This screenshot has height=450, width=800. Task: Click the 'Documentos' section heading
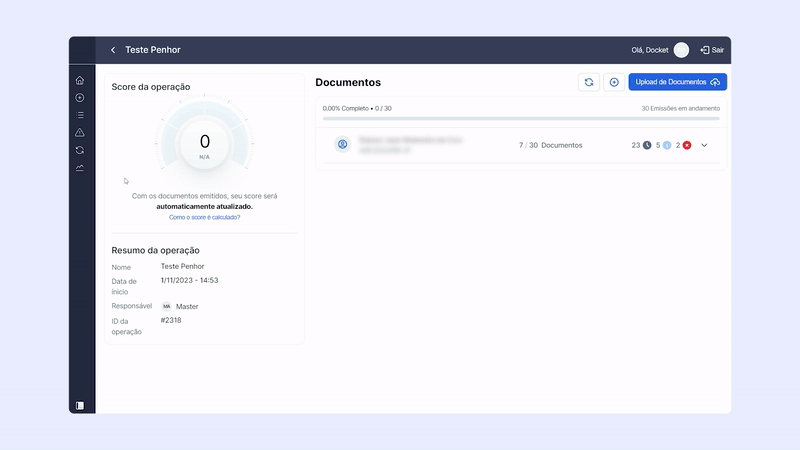[348, 82]
